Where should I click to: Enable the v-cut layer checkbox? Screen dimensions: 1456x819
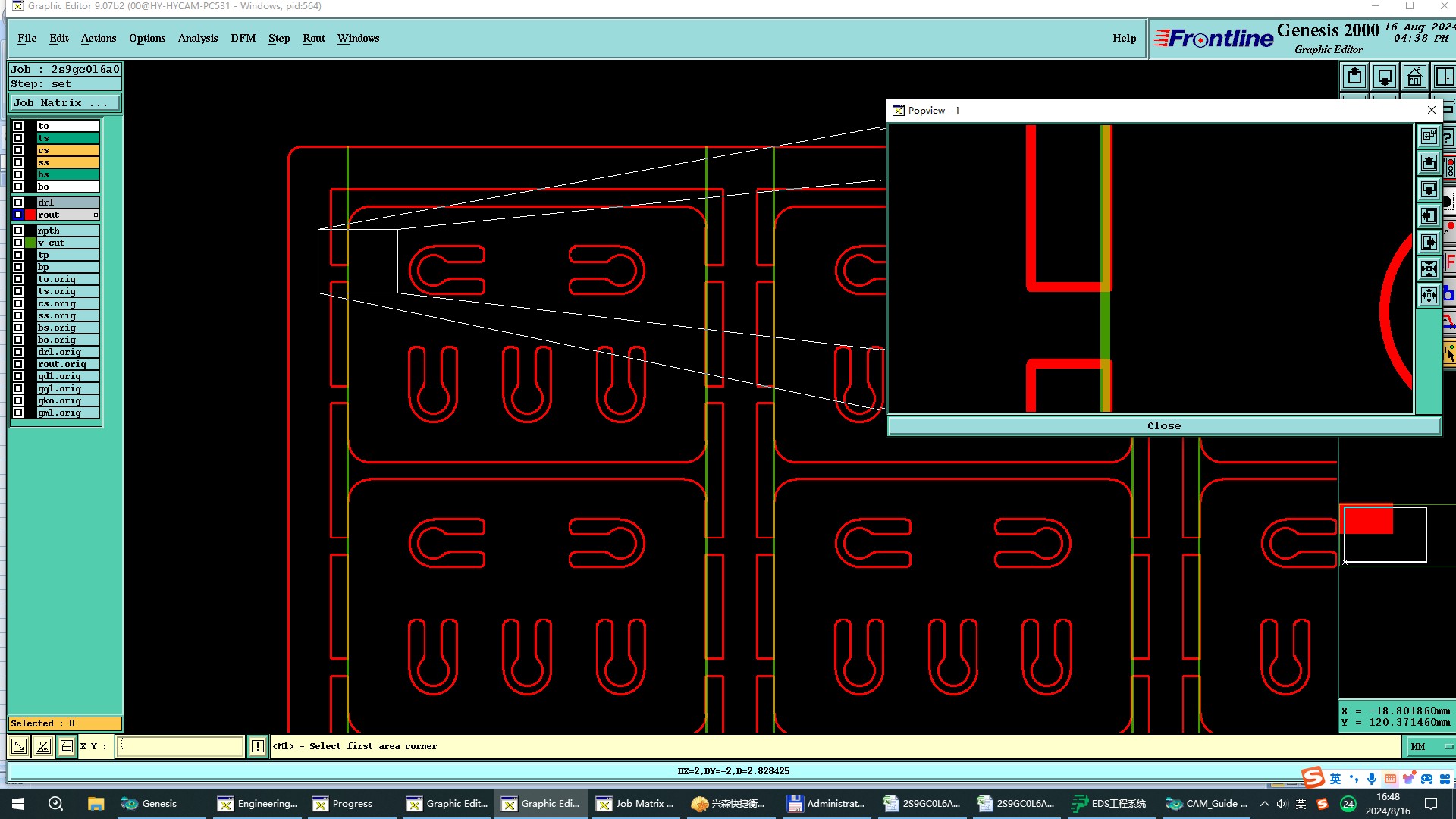coord(18,243)
